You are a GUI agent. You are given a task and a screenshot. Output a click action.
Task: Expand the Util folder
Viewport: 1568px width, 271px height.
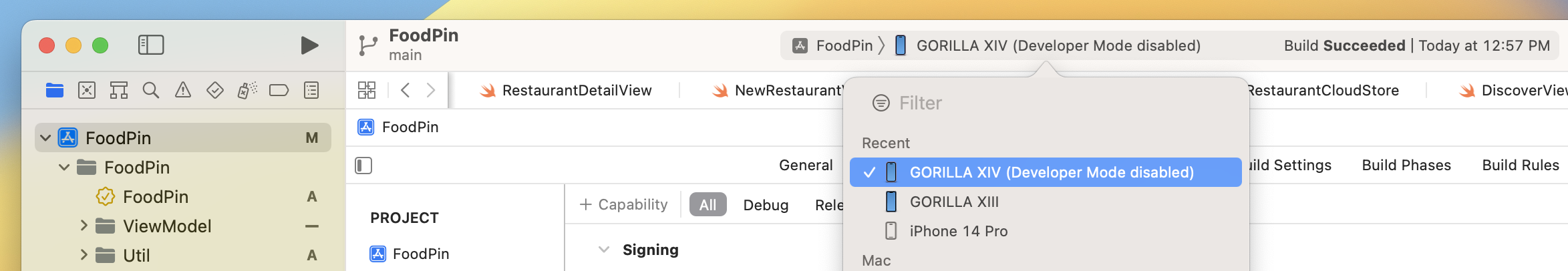[84, 256]
